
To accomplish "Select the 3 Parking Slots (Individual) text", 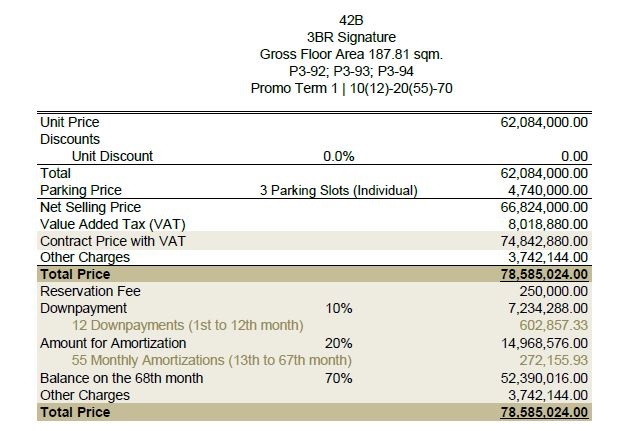I will 338,190.
